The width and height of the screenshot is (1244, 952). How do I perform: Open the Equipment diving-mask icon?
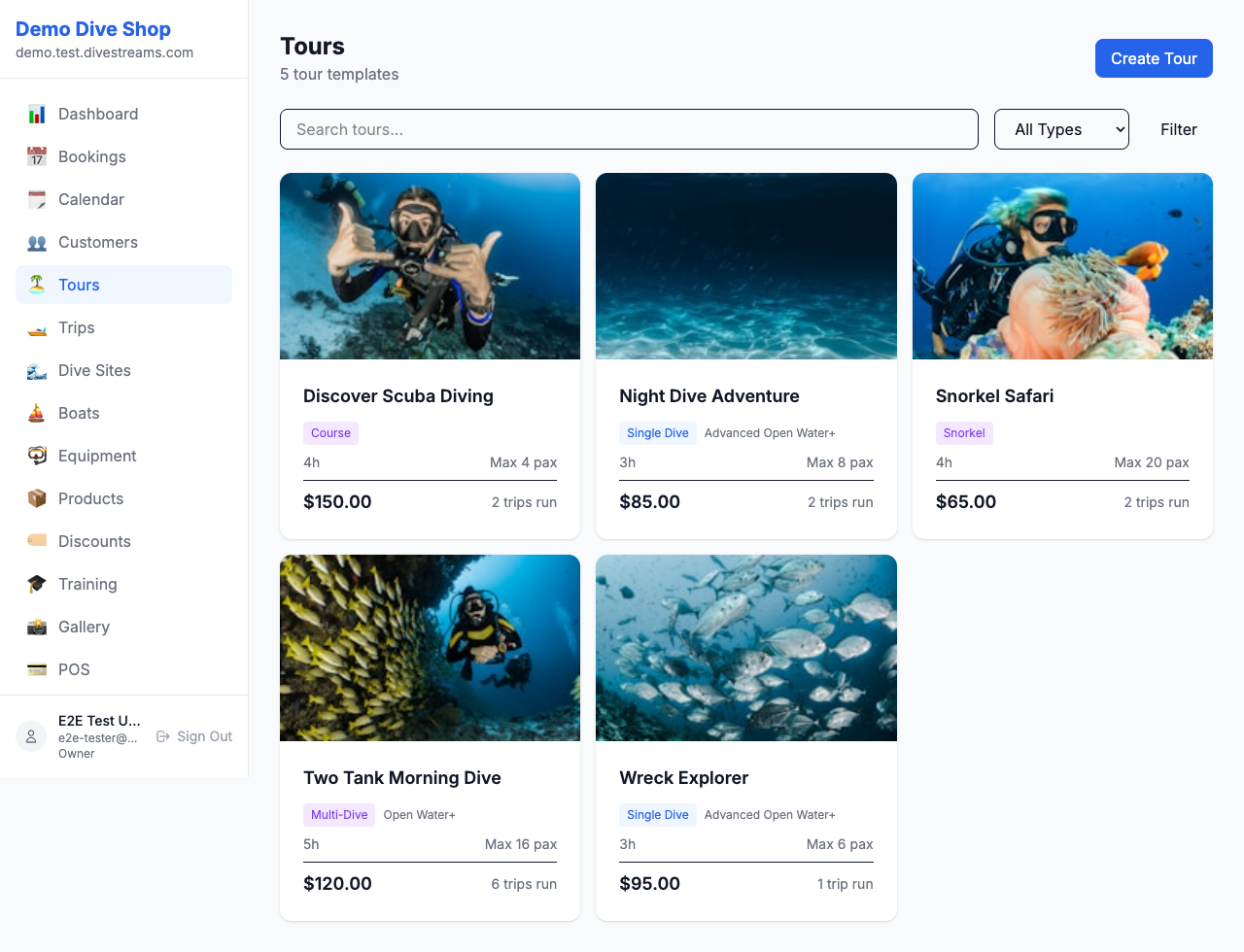click(x=36, y=456)
